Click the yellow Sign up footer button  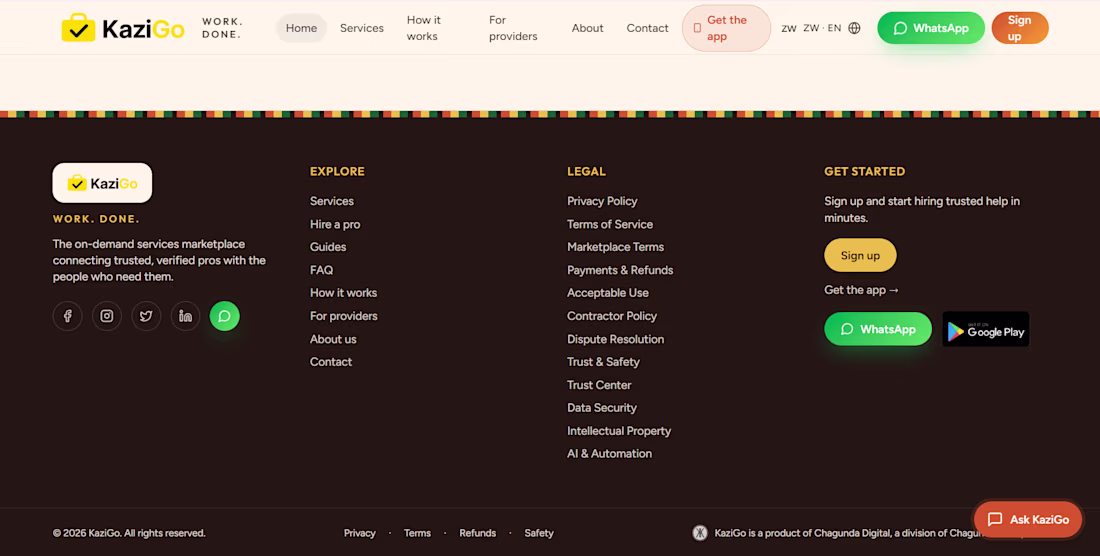pyautogui.click(x=860, y=255)
